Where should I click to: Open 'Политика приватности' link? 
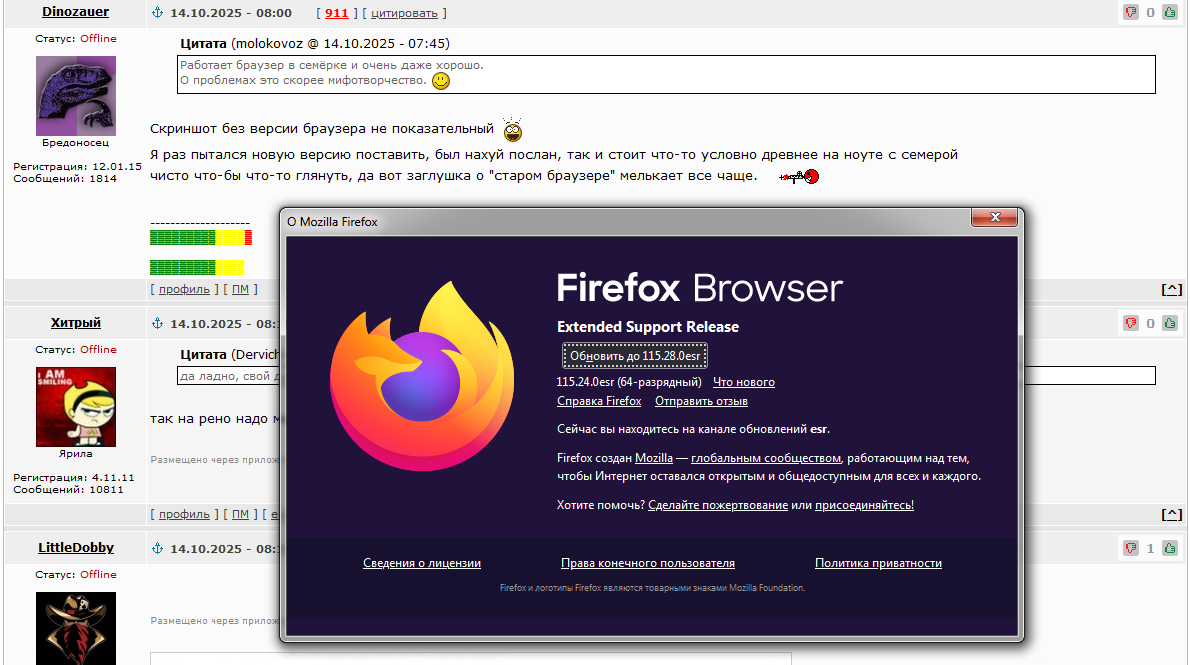pos(878,563)
